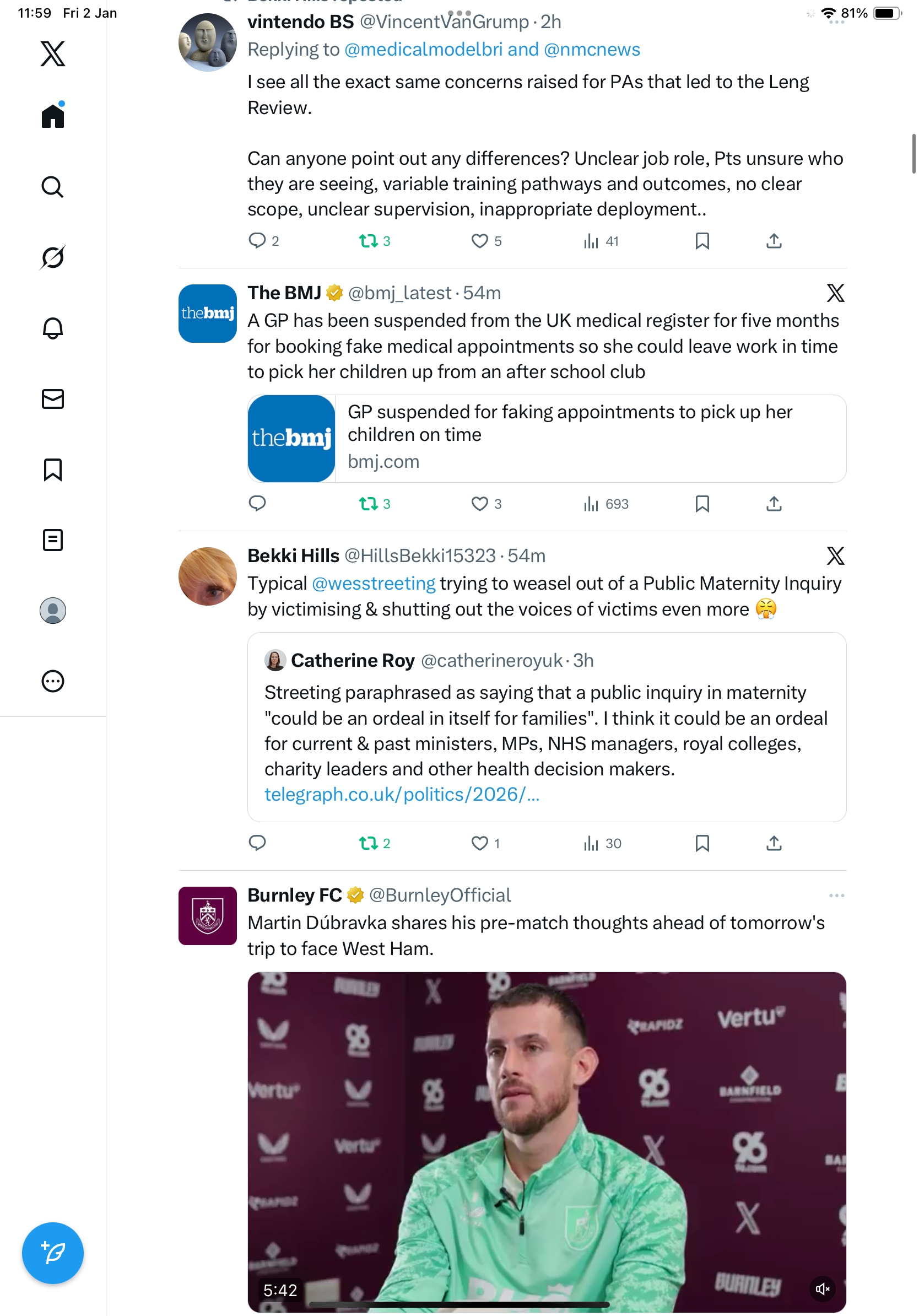Screen dimensions: 919x1316
Task: Open More menu circle in sidebar
Action: pos(53,682)
